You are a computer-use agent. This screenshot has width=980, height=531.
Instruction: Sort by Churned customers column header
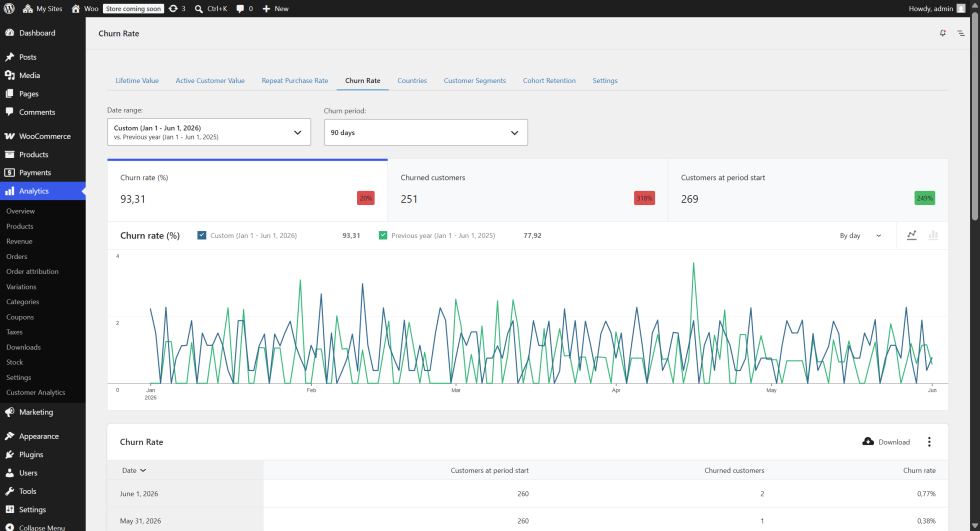734,470
